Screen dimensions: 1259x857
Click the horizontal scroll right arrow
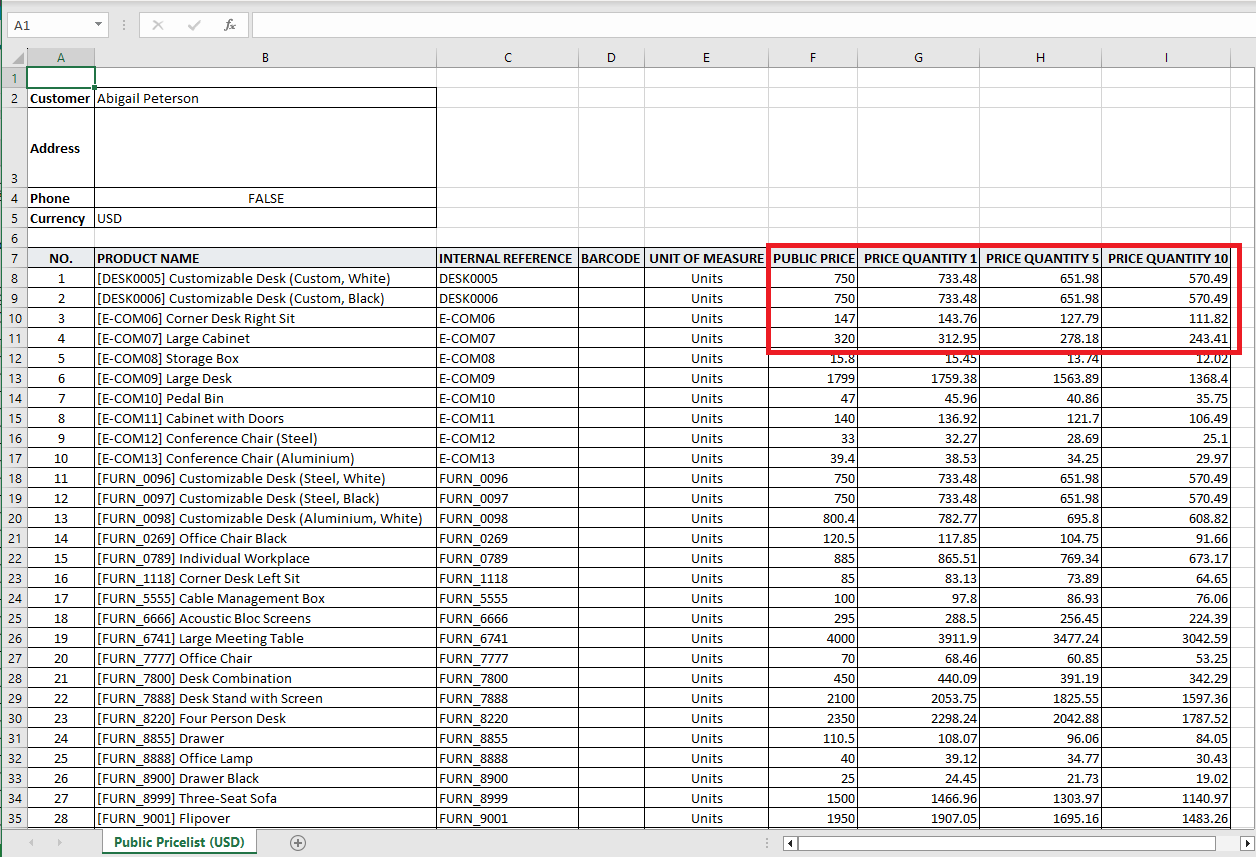click(x=1246, y=844)
